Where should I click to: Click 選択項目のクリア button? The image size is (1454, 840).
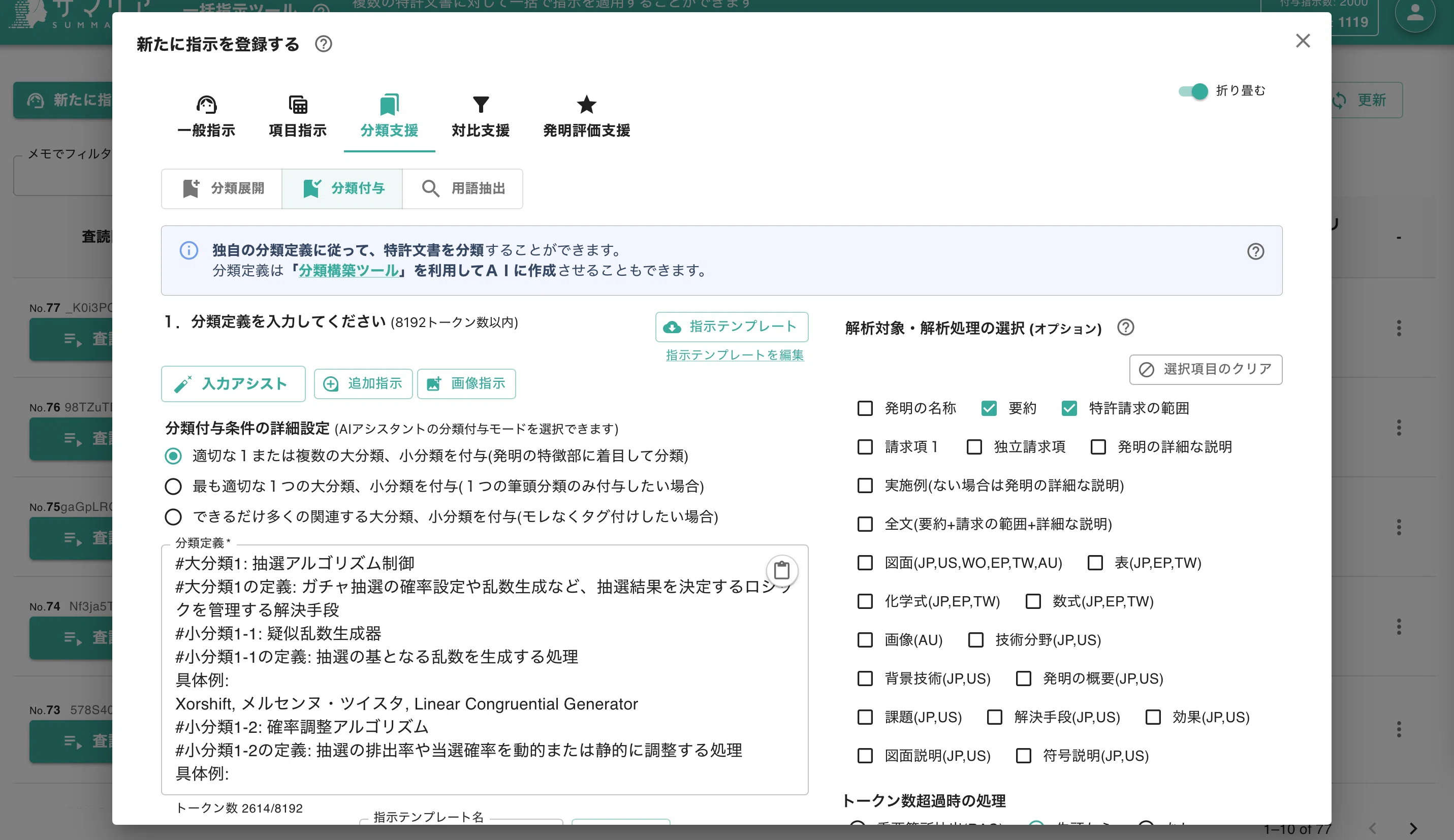click(1206, 369)
